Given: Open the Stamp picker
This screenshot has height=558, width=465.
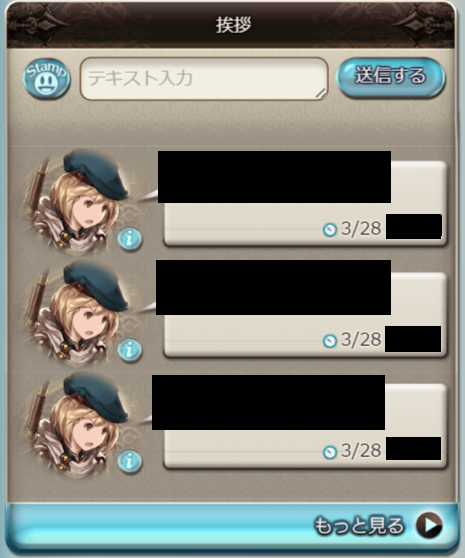Looking at the screenshot, I should click(47, 79).
